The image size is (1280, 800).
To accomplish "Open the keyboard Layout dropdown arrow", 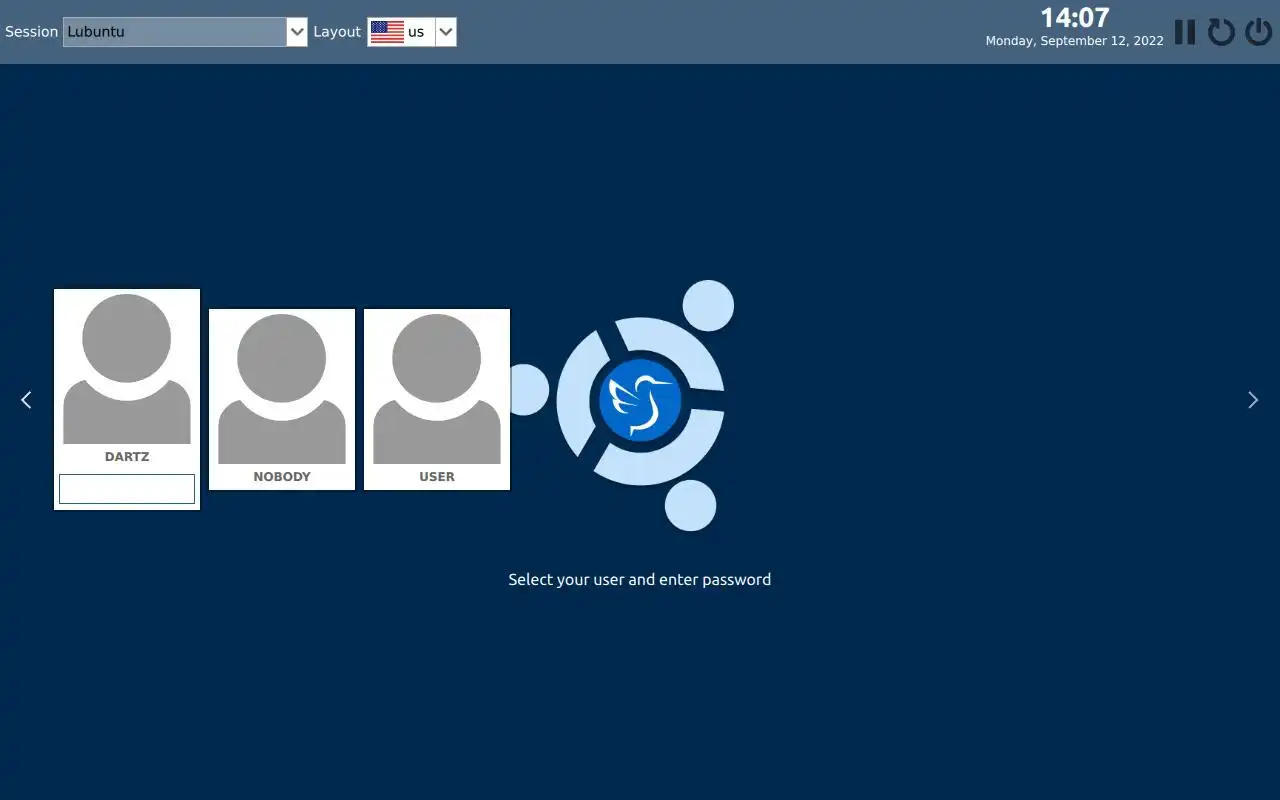I will click(x=446, y=32).
